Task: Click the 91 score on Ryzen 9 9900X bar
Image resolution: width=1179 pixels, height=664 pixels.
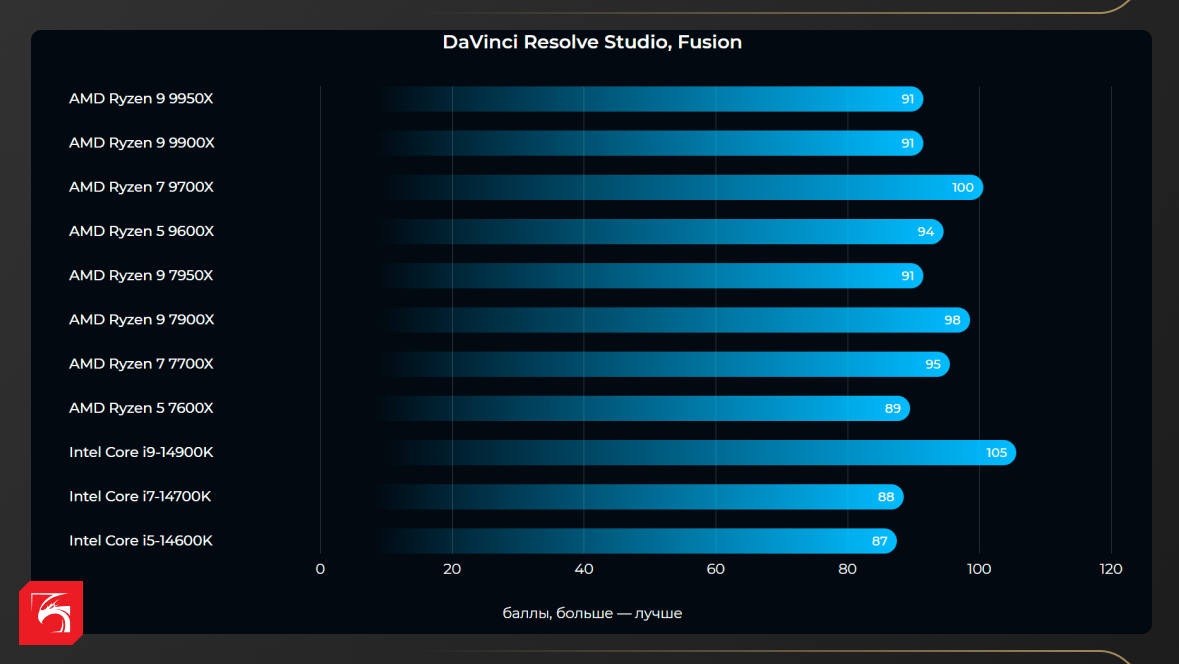Action: tap(908, 144)
